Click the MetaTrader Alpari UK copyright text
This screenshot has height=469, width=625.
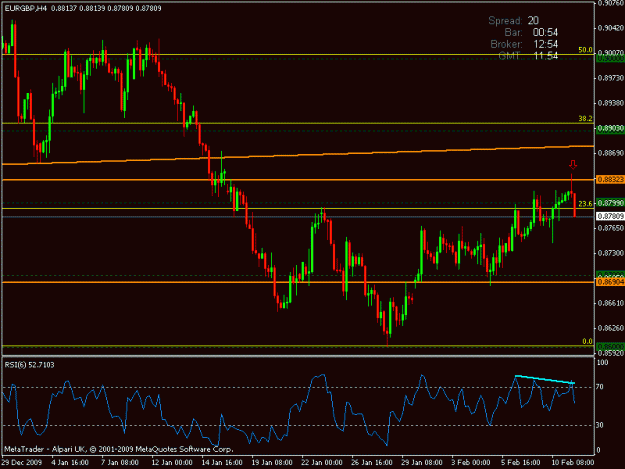[118, 449]
